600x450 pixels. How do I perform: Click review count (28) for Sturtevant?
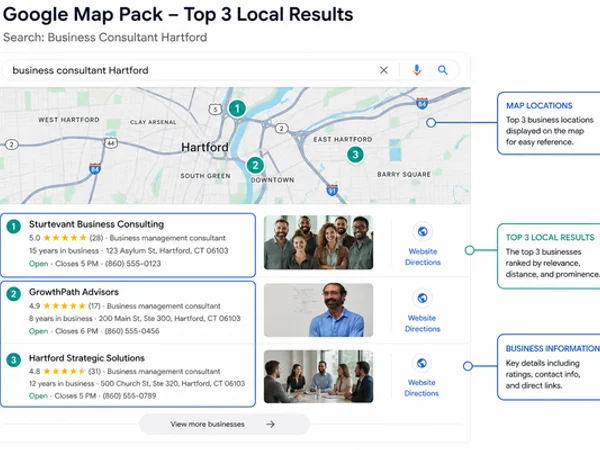click(x=96, y=238)
